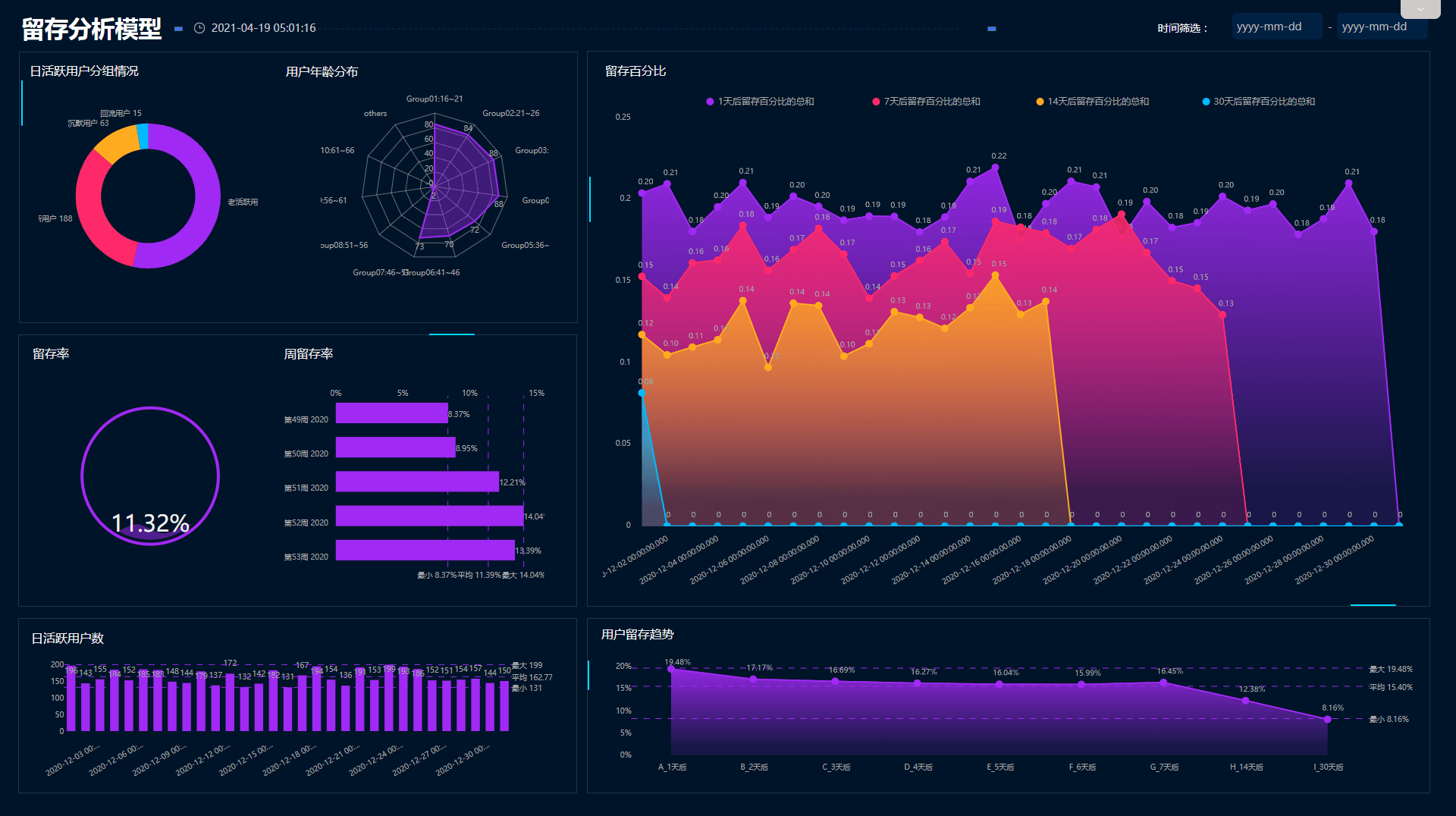
Task: Click the clock icon beside the timestamp
Action: tap(199, 28)
